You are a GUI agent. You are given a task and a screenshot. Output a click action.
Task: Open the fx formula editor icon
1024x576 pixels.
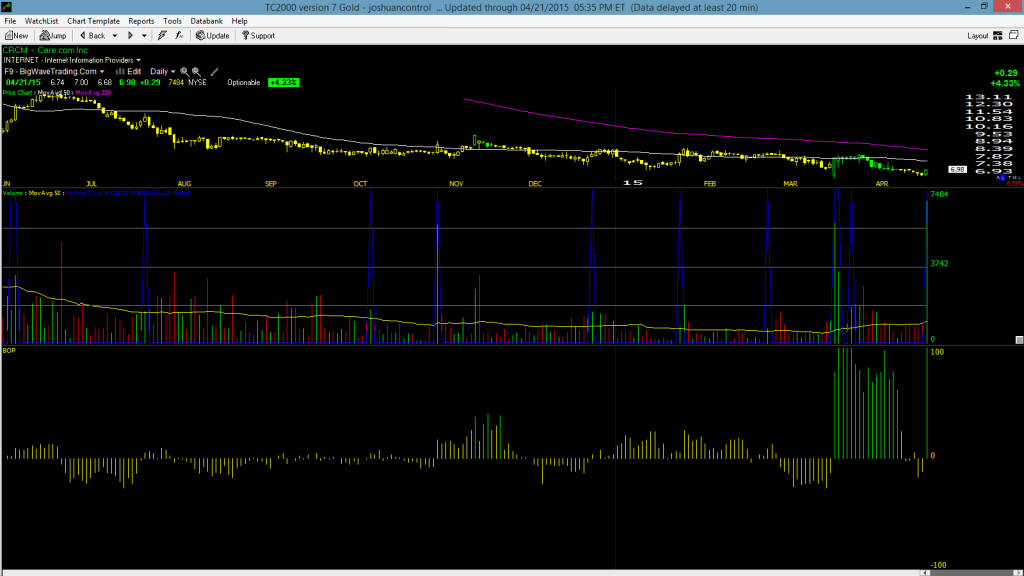[179, 35]
